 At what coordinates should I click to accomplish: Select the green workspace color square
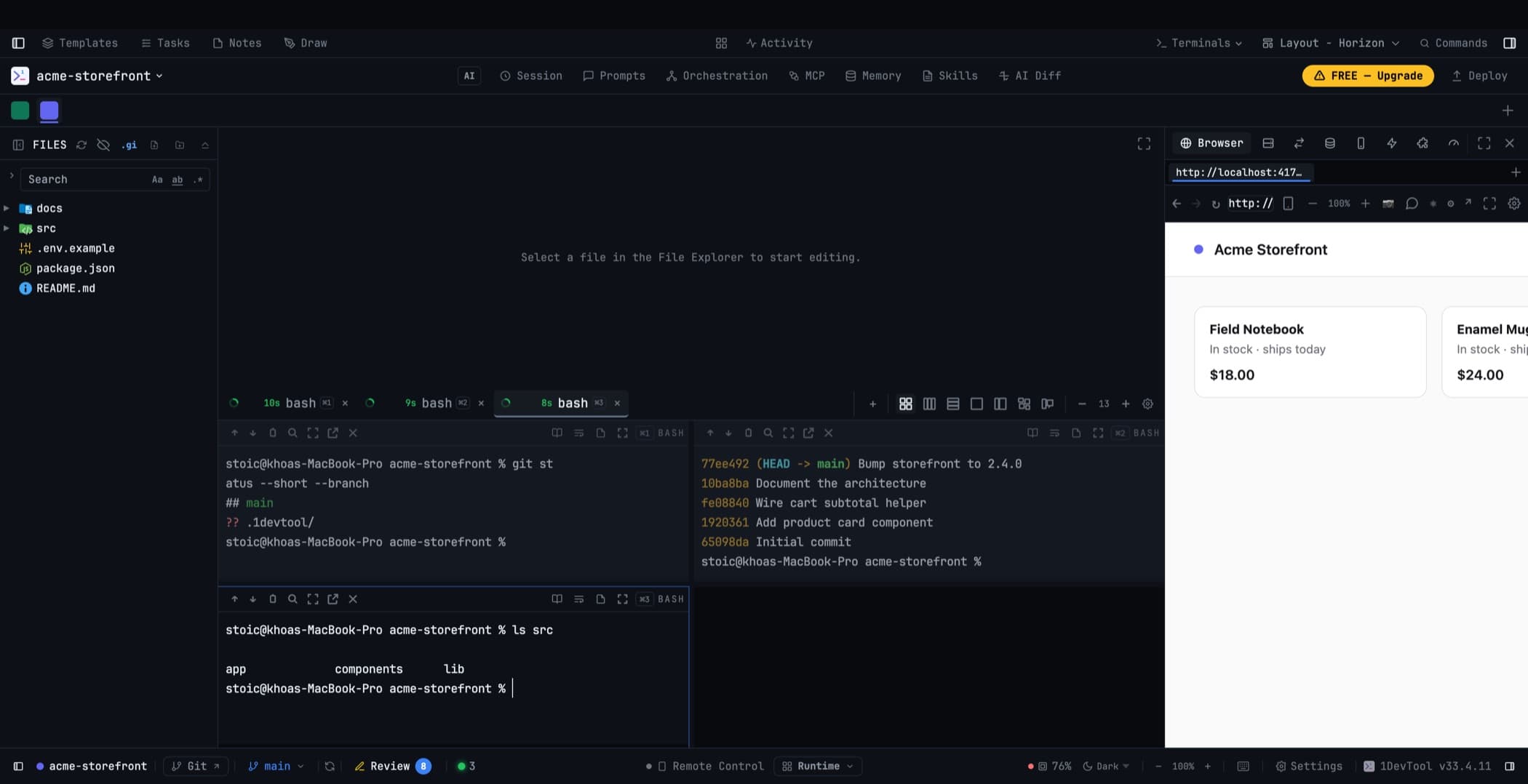coord(20,111)
